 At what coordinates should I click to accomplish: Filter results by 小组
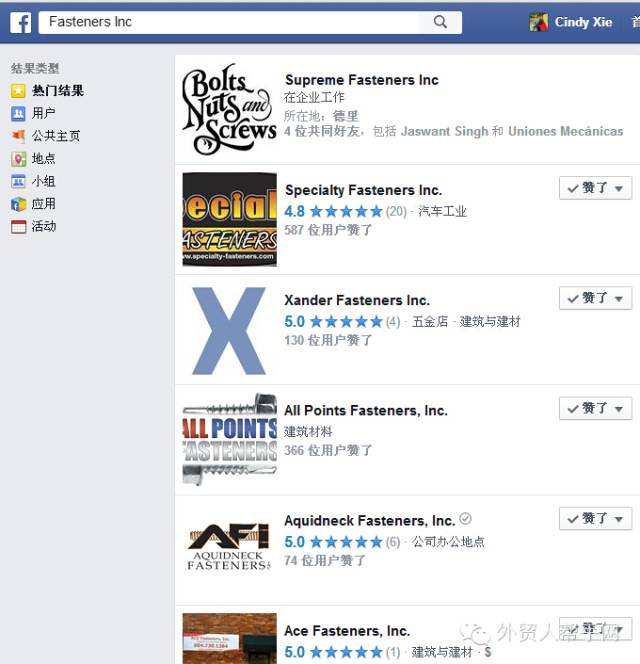[44, 181]
